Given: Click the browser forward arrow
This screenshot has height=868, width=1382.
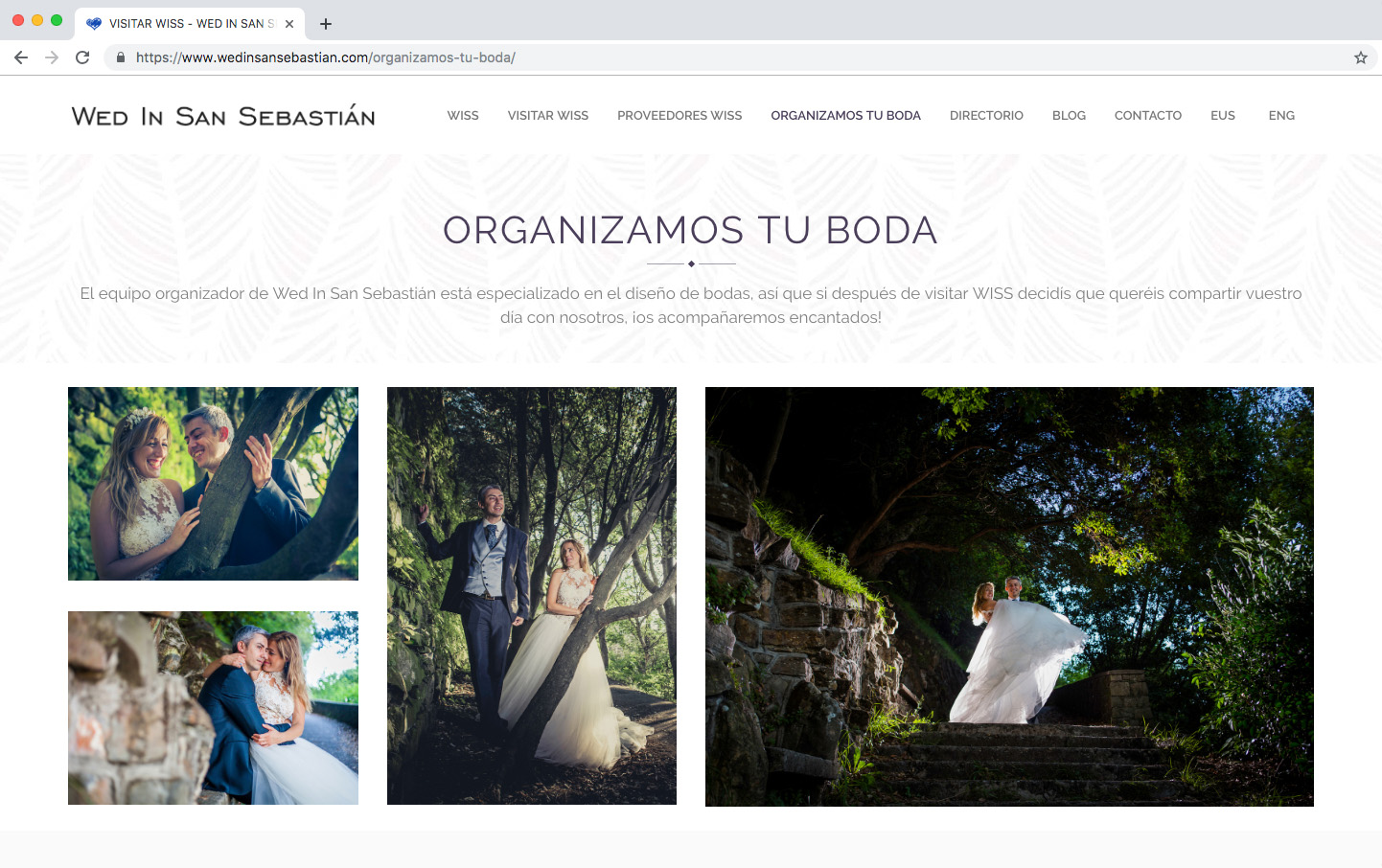Looking at the screenshot, I should point(52,57).
